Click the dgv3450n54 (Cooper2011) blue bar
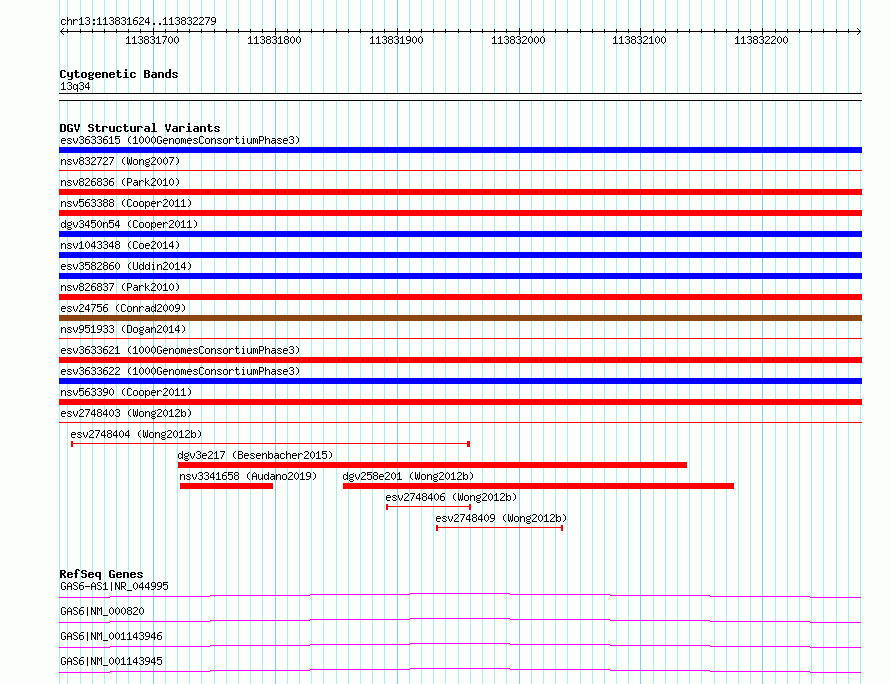The height and width of the screenshot is (684, 890). pos(460,234)
